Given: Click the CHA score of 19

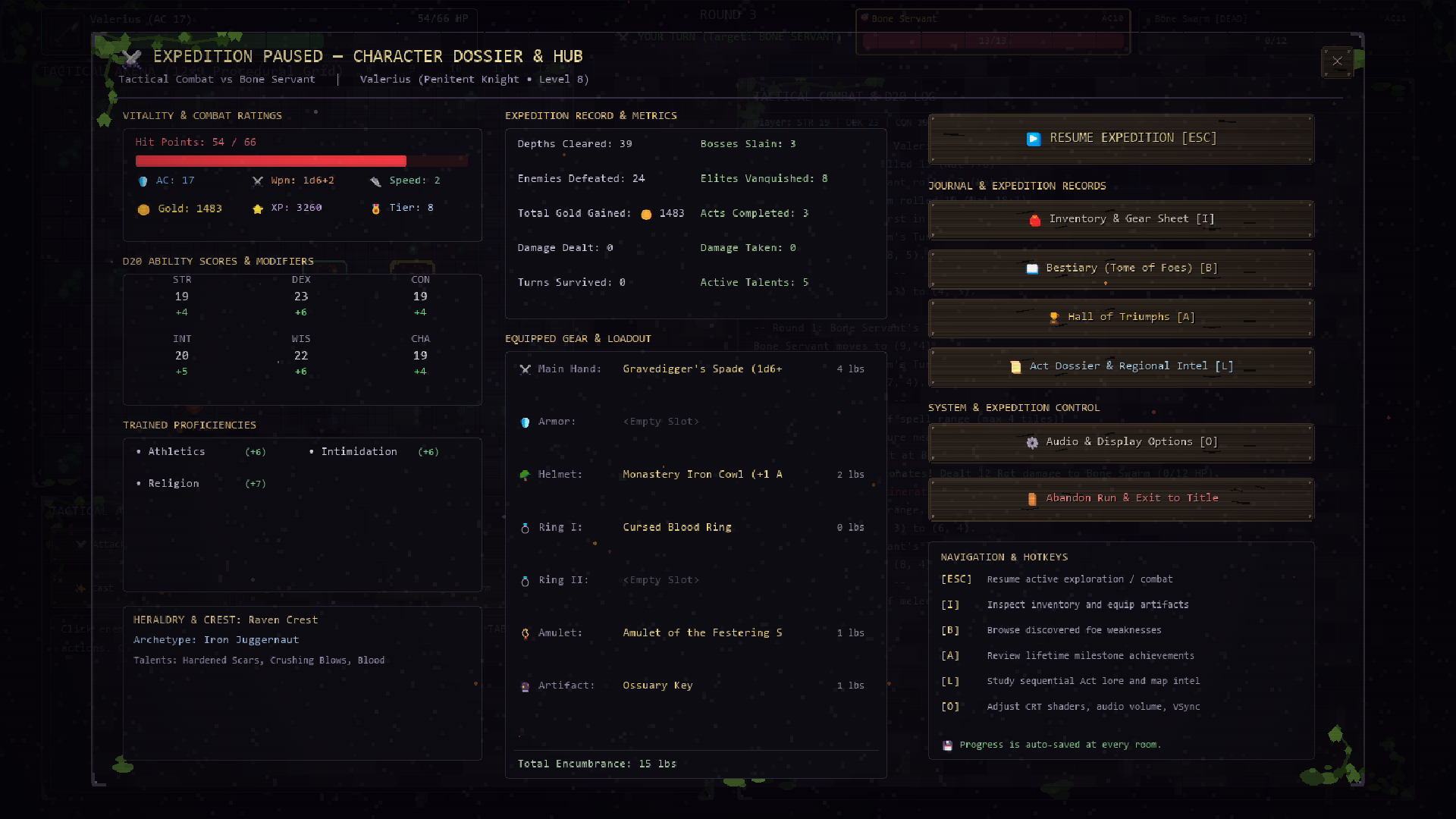Looking at the screenshot, I should click(420, 356).
